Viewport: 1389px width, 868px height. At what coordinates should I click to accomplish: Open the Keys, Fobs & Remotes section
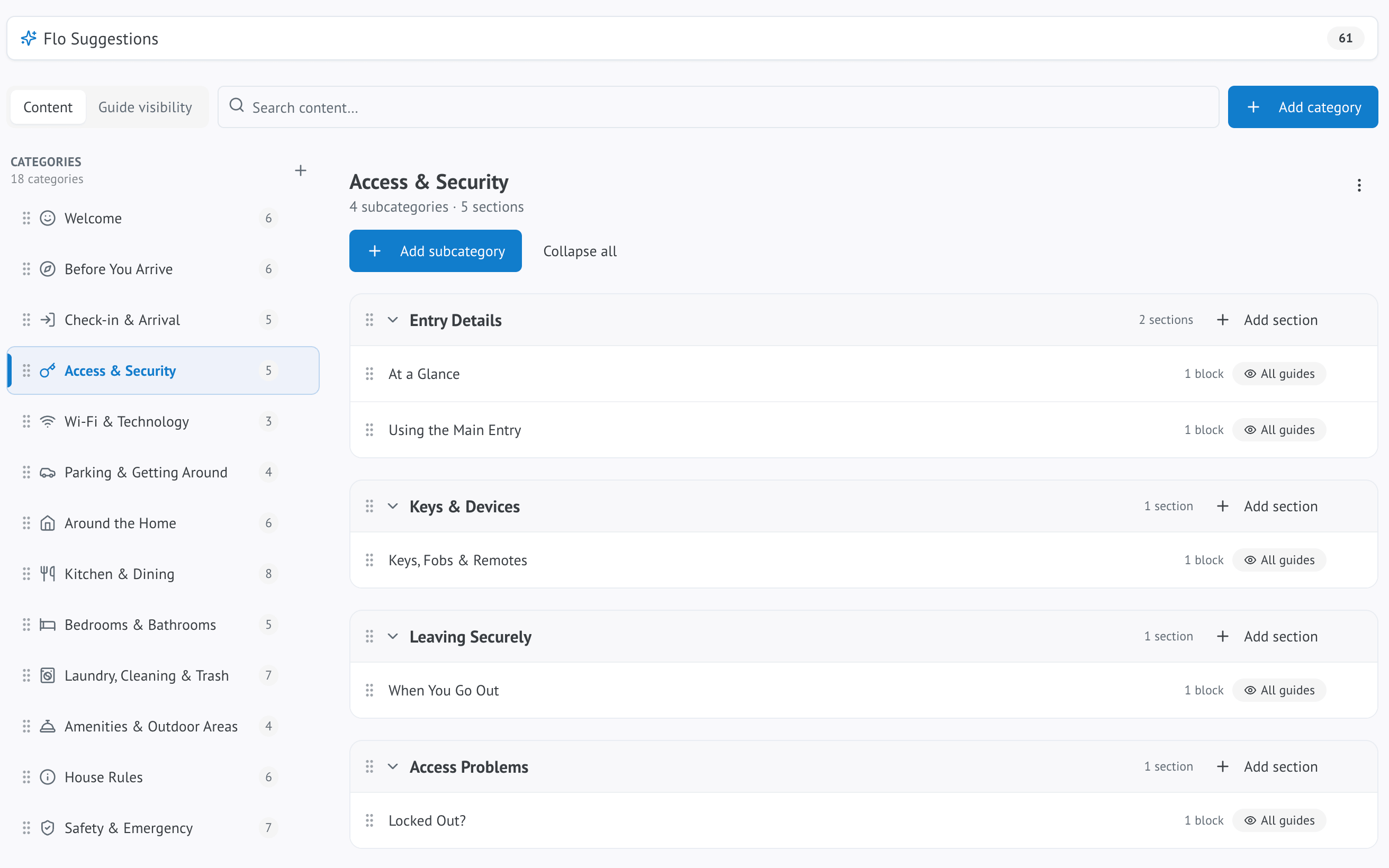tap(863, 560)
